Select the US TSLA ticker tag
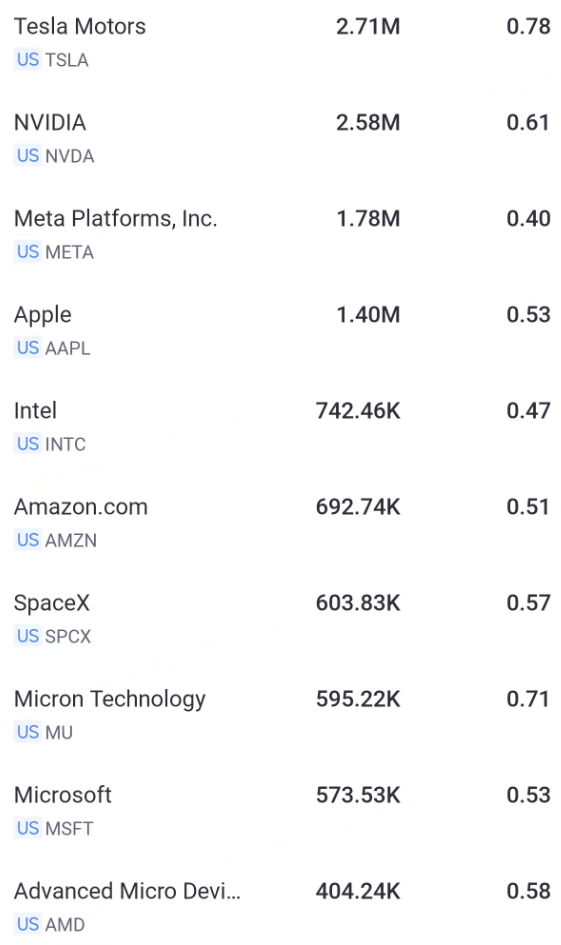This screenshot has height=945, width=561. [52, 60]
